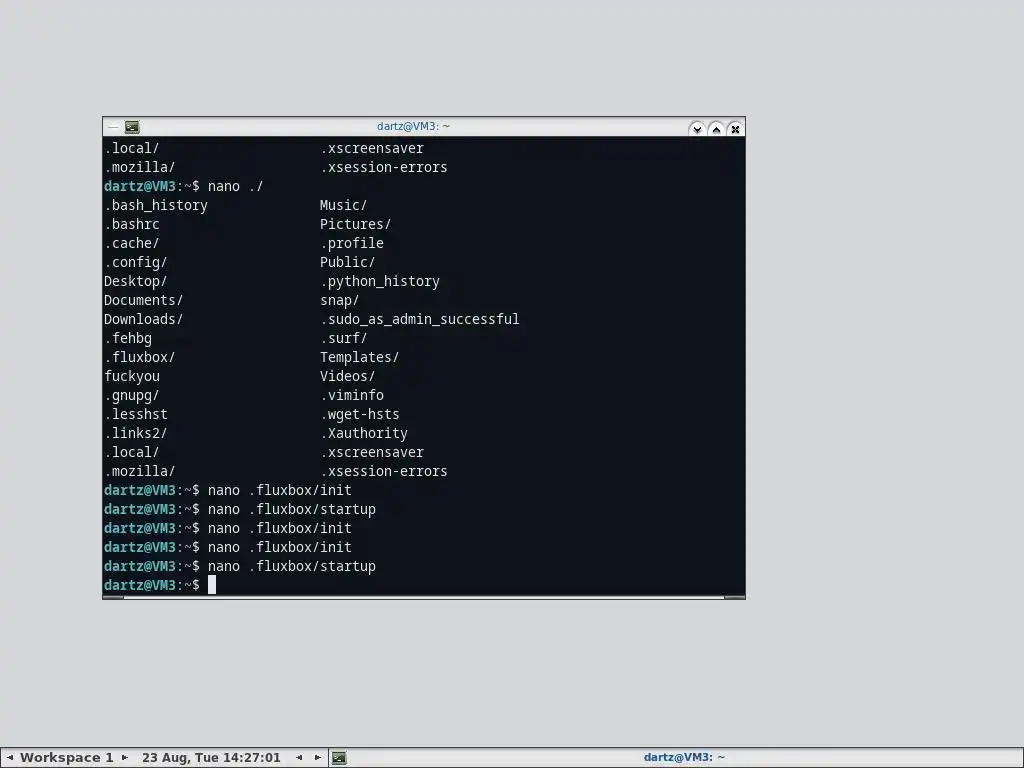
Task: Click the .lesshst entry
Action: (136, 414)
